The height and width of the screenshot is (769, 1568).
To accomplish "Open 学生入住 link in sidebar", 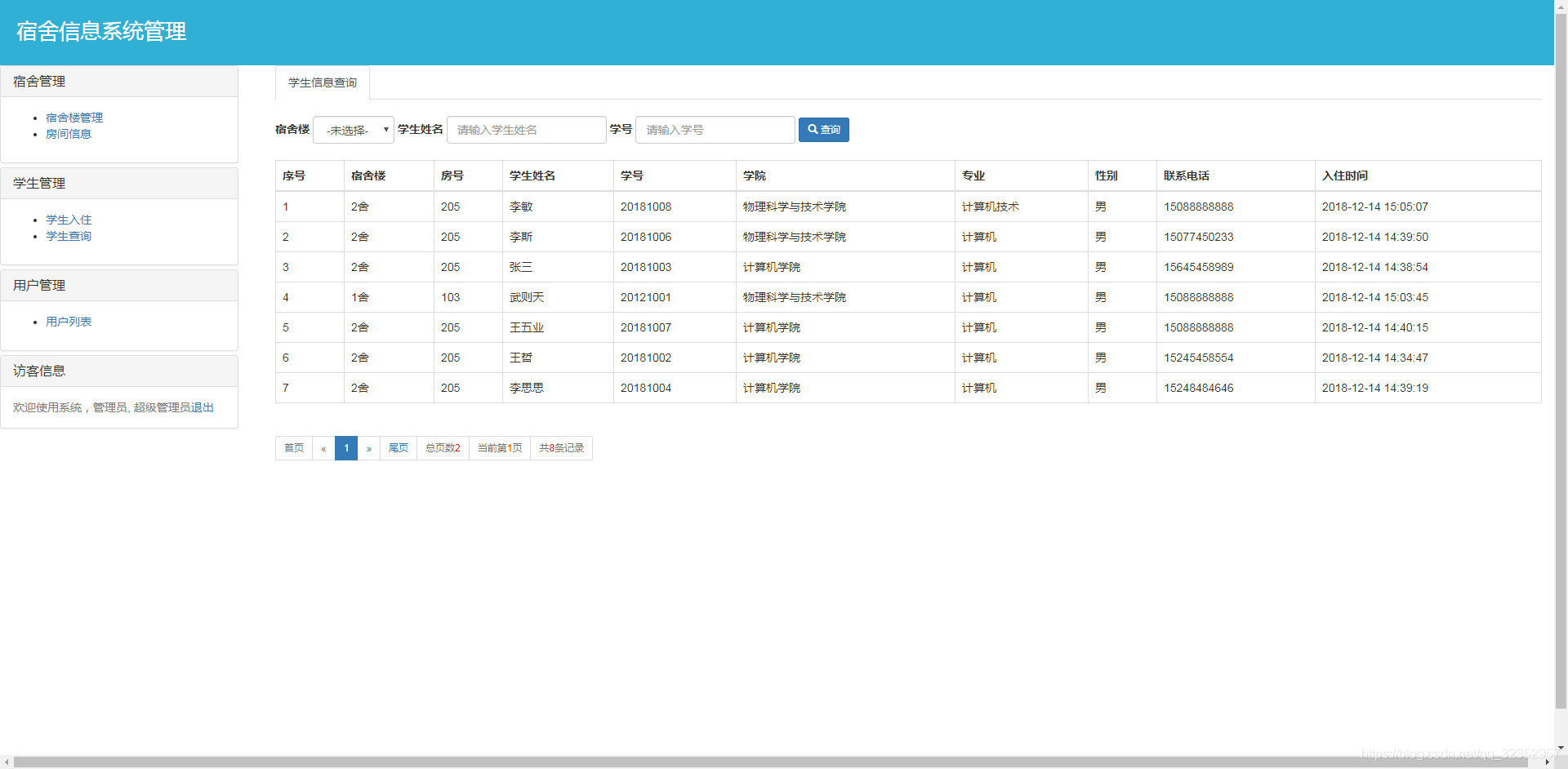I will (x=69, y=220).
